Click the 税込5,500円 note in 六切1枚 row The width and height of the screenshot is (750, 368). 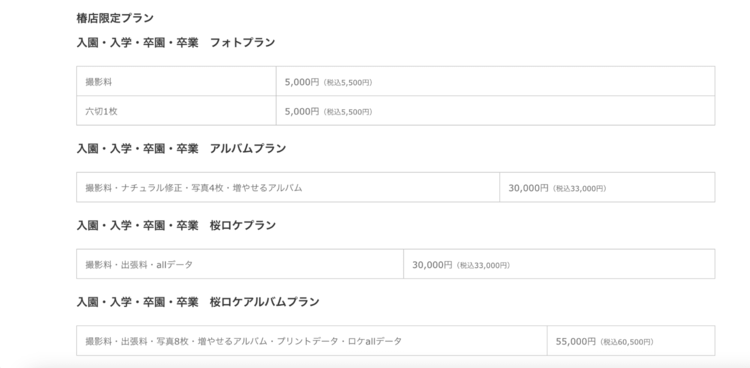(x=348, y=112)
